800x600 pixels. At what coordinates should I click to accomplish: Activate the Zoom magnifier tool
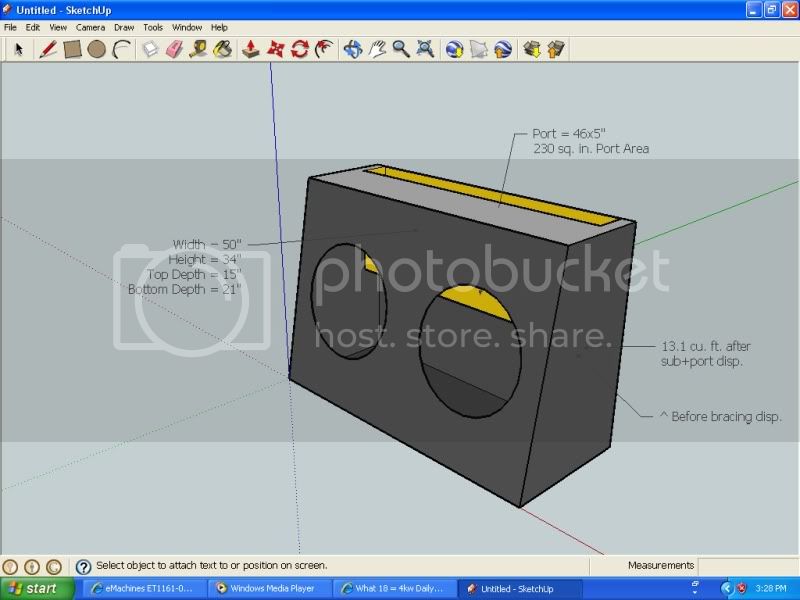(401, 49)
